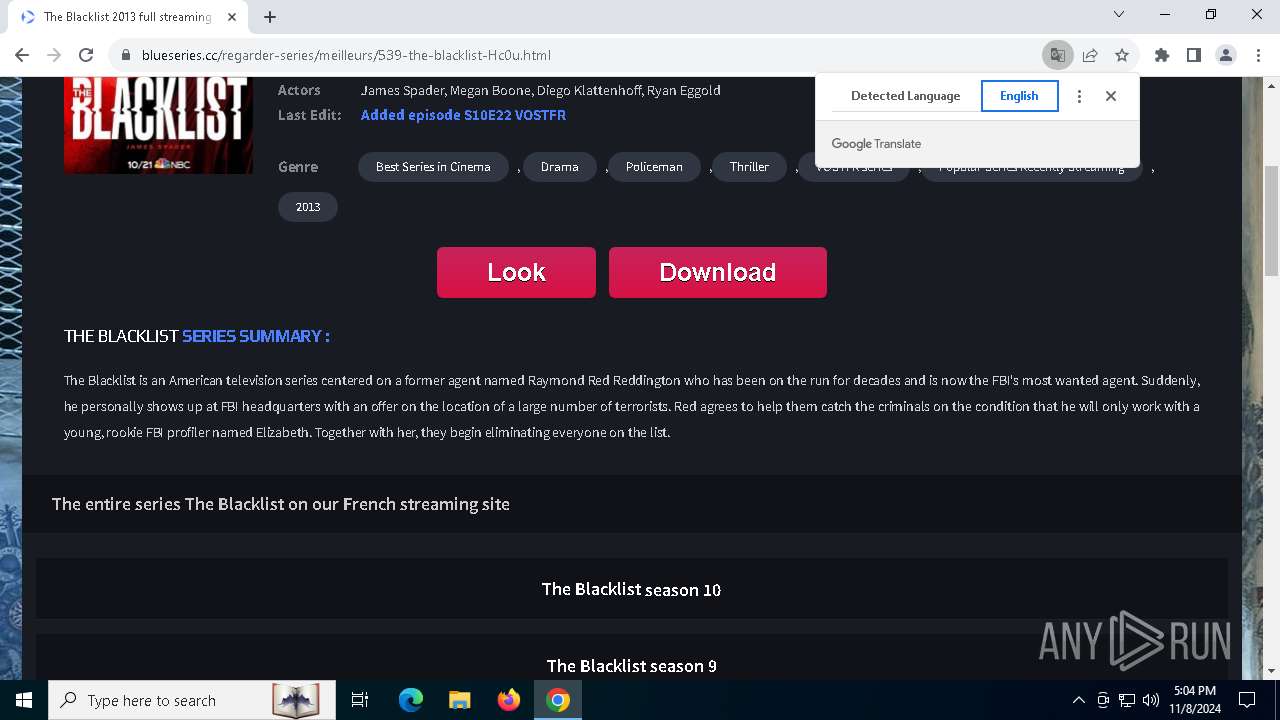Open Task View on taskbar
The width and height of the screenshot is (1280, 720).
[x=360, y=700]
